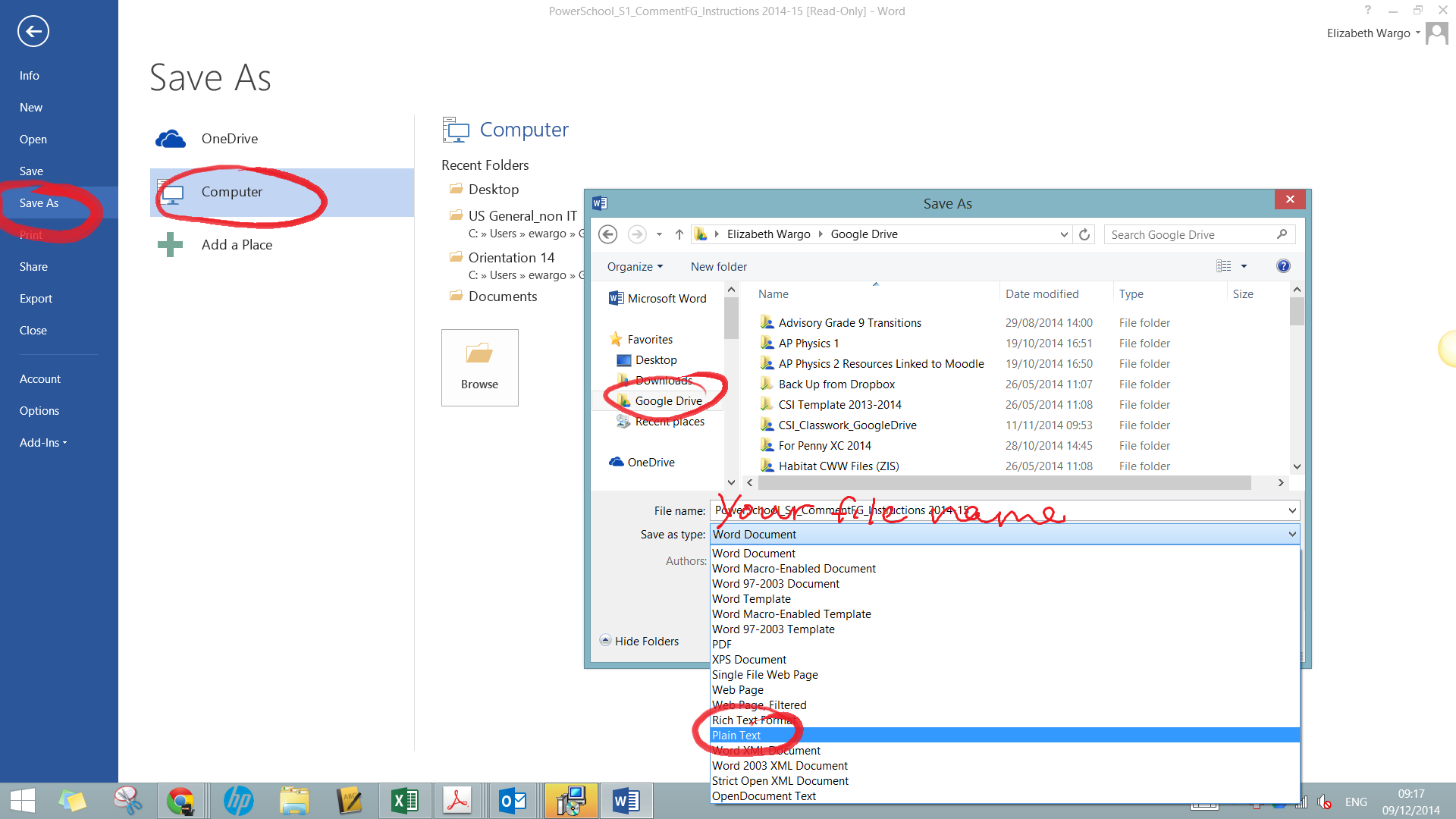This screenshot has width=1456, height=819.
Task: Expand the Organize dropdown
Action: point(635,267)
